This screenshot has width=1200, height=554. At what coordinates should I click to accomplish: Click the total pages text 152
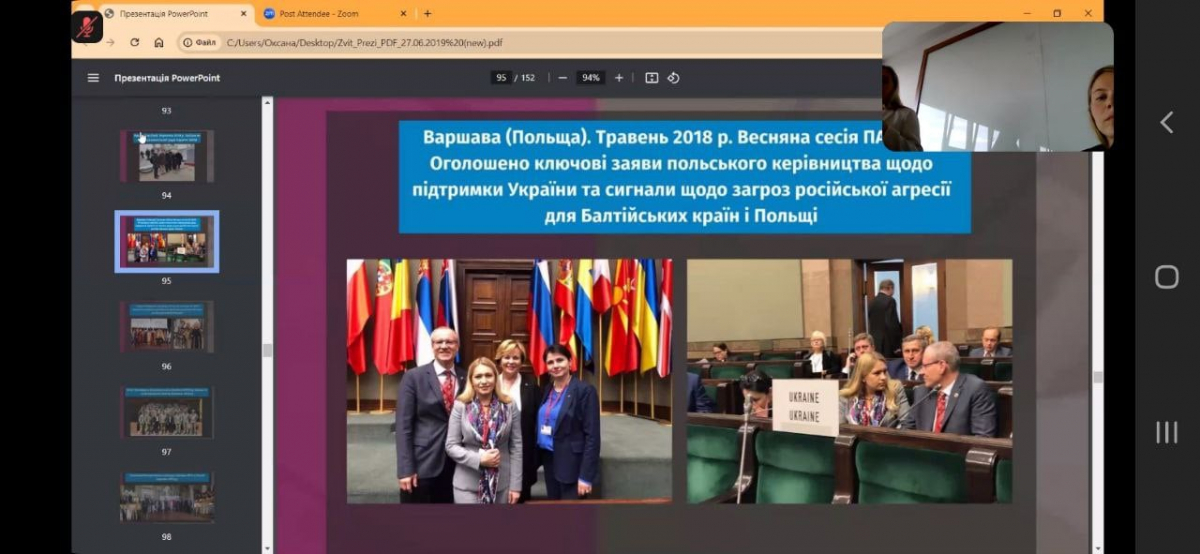pos(528,78)
